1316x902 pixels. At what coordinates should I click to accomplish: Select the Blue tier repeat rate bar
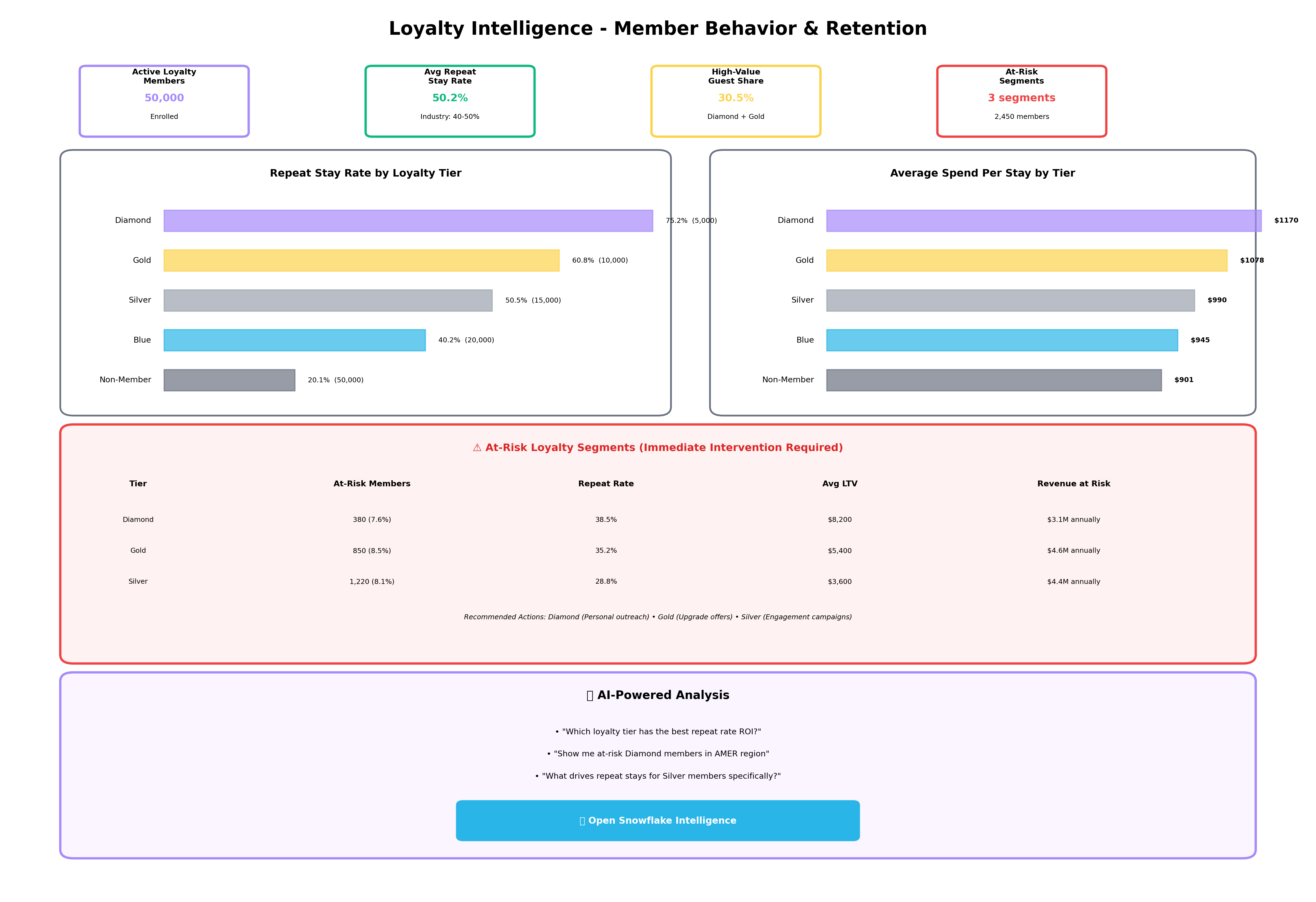click(x=294, y=340)
